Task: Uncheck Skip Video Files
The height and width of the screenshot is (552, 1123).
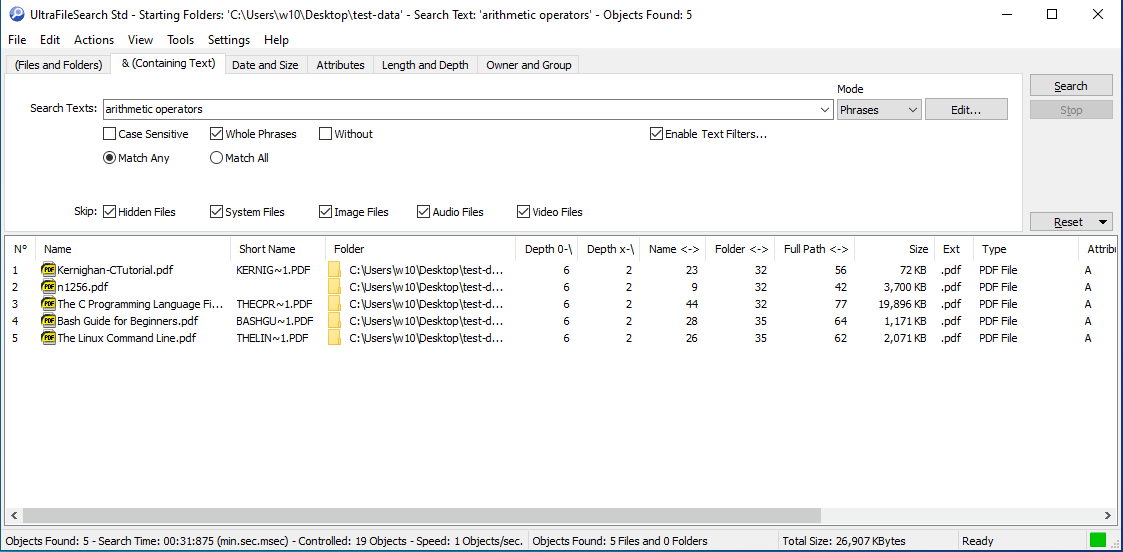Action: [524, 212]
